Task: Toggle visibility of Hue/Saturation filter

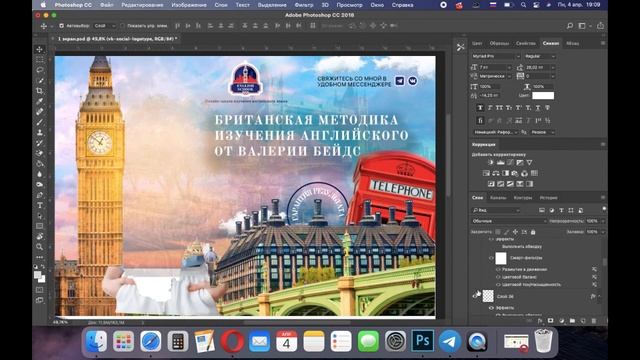Action: pos(498,284)
